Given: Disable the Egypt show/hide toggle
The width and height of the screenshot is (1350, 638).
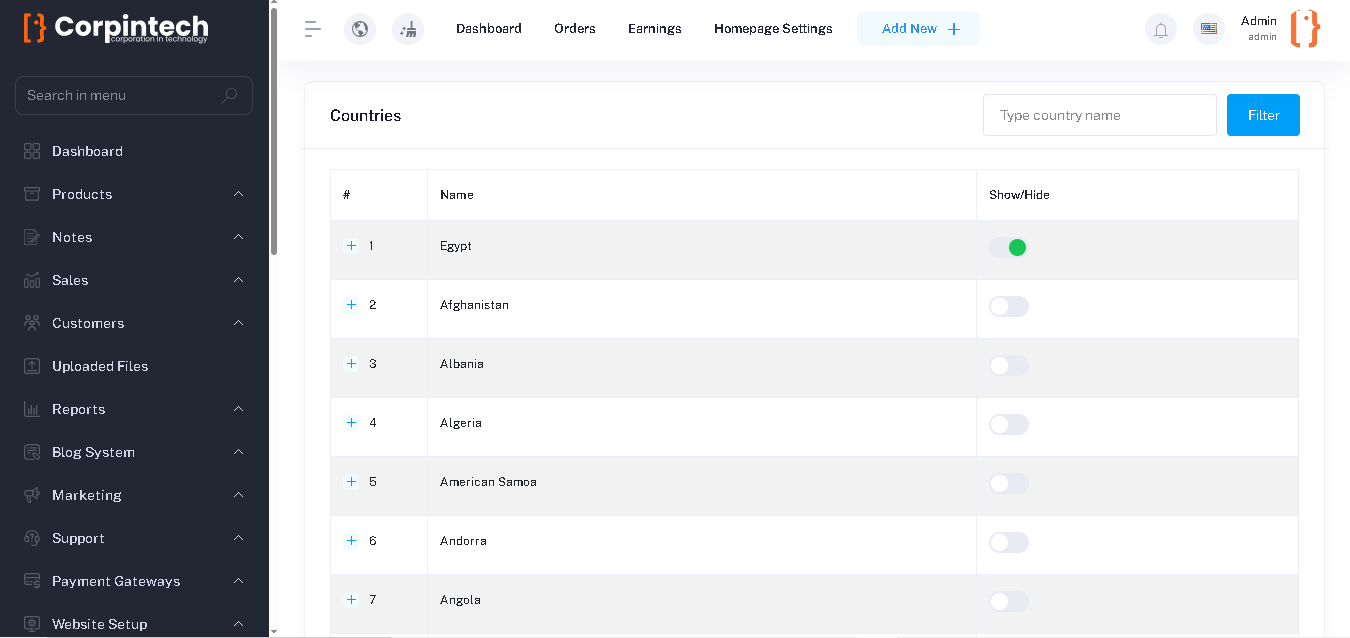Looking at the screenshot, I should (1008, 248).
